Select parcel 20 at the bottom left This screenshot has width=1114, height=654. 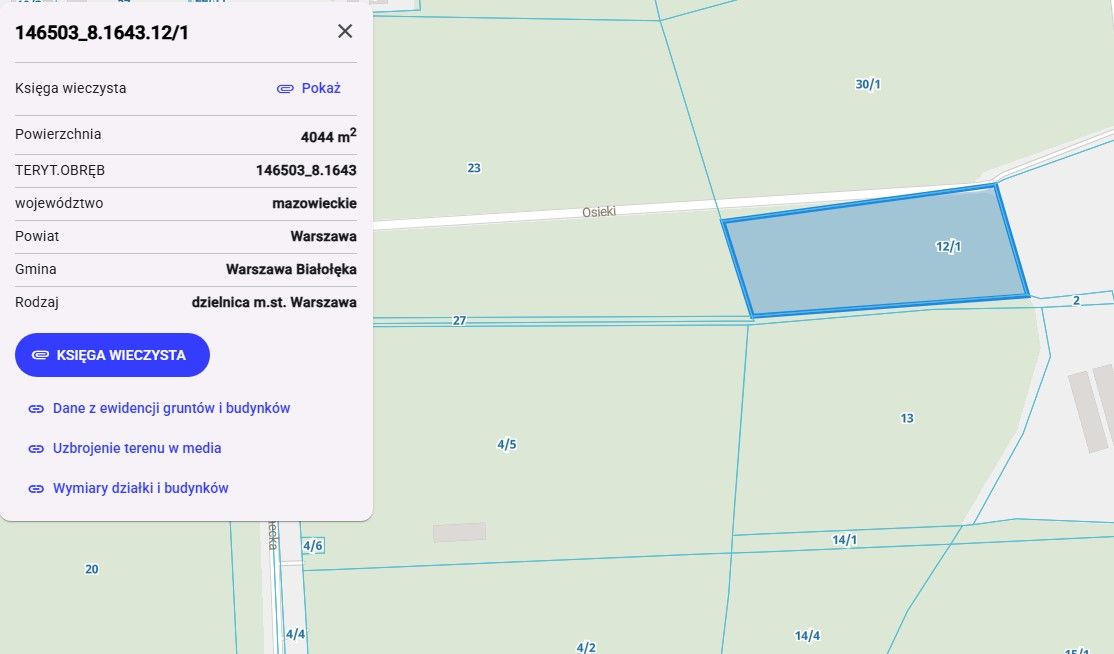(91, 569)
